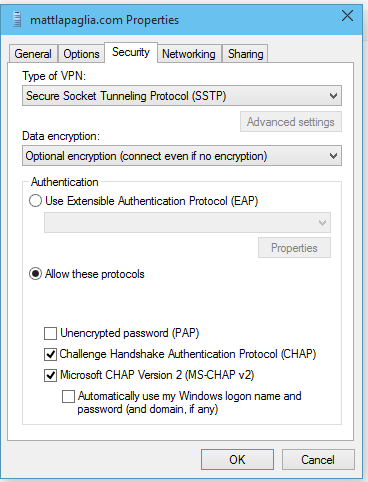Select the Security tab
Image resolution: width=368 pixels, height=482 pixels.
point(131,52)
